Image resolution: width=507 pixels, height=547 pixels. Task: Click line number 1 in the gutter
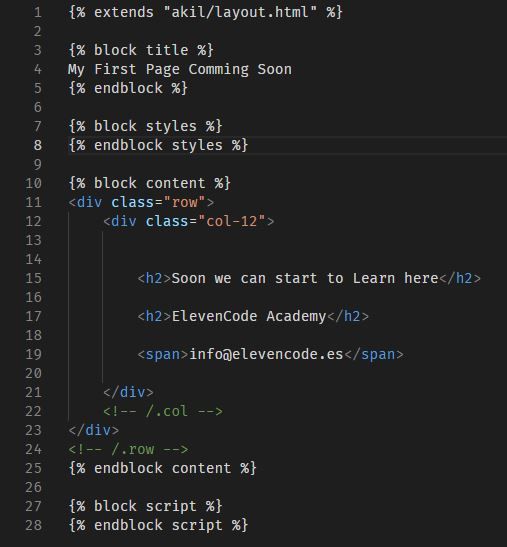(x=38, y=12)
